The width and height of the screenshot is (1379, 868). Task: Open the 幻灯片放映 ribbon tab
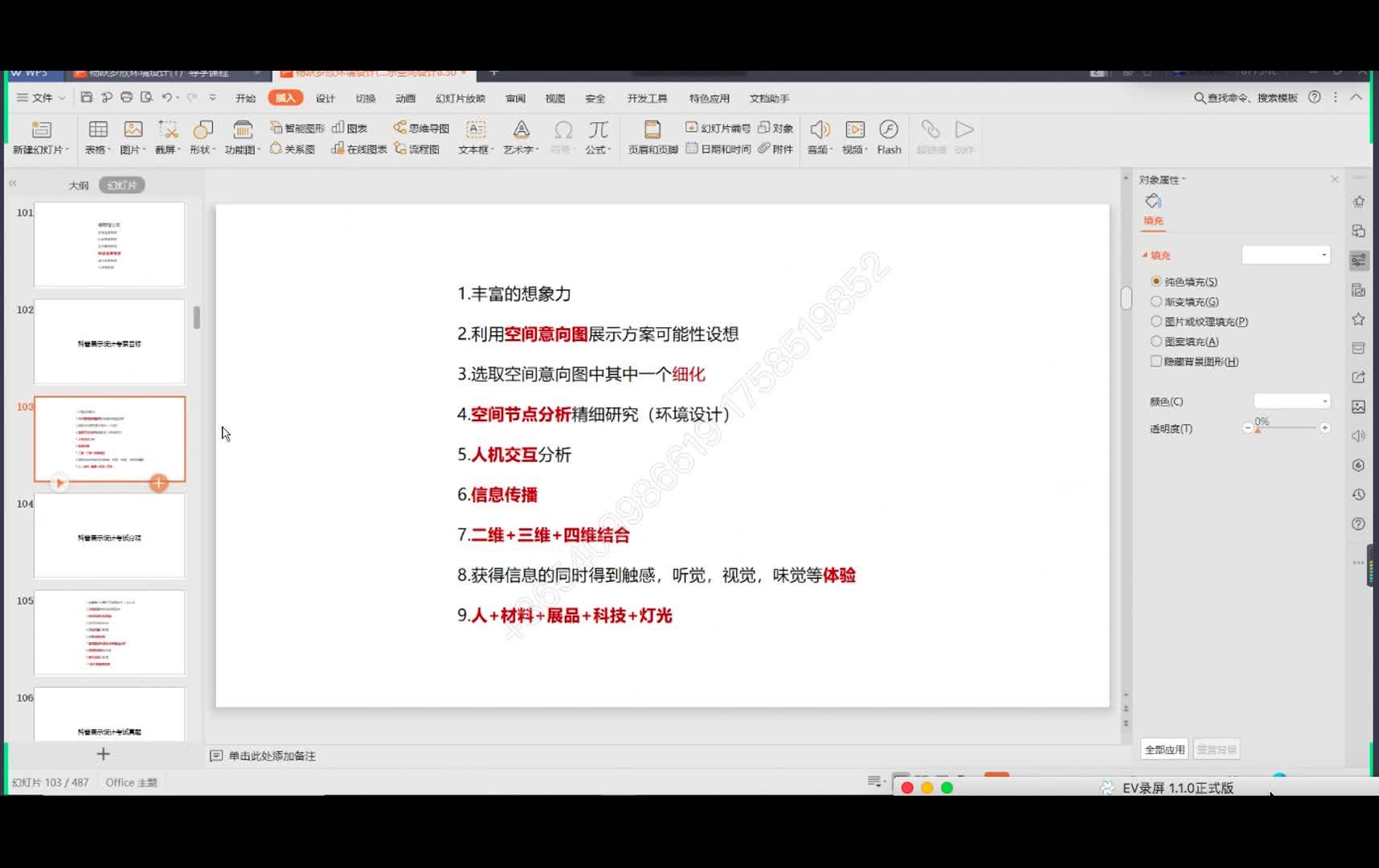pos(460,98)
